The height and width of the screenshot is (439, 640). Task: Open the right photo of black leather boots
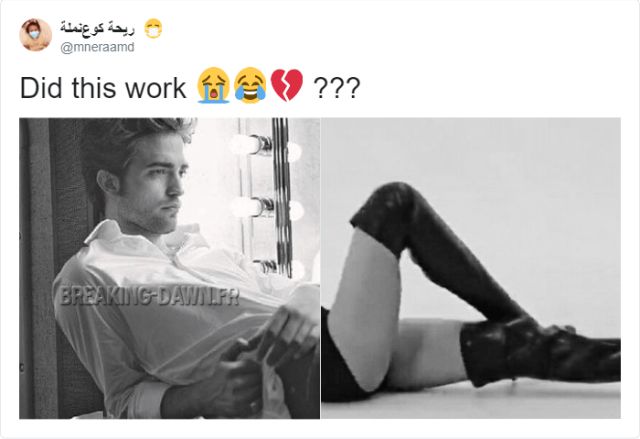pos(471,268)
